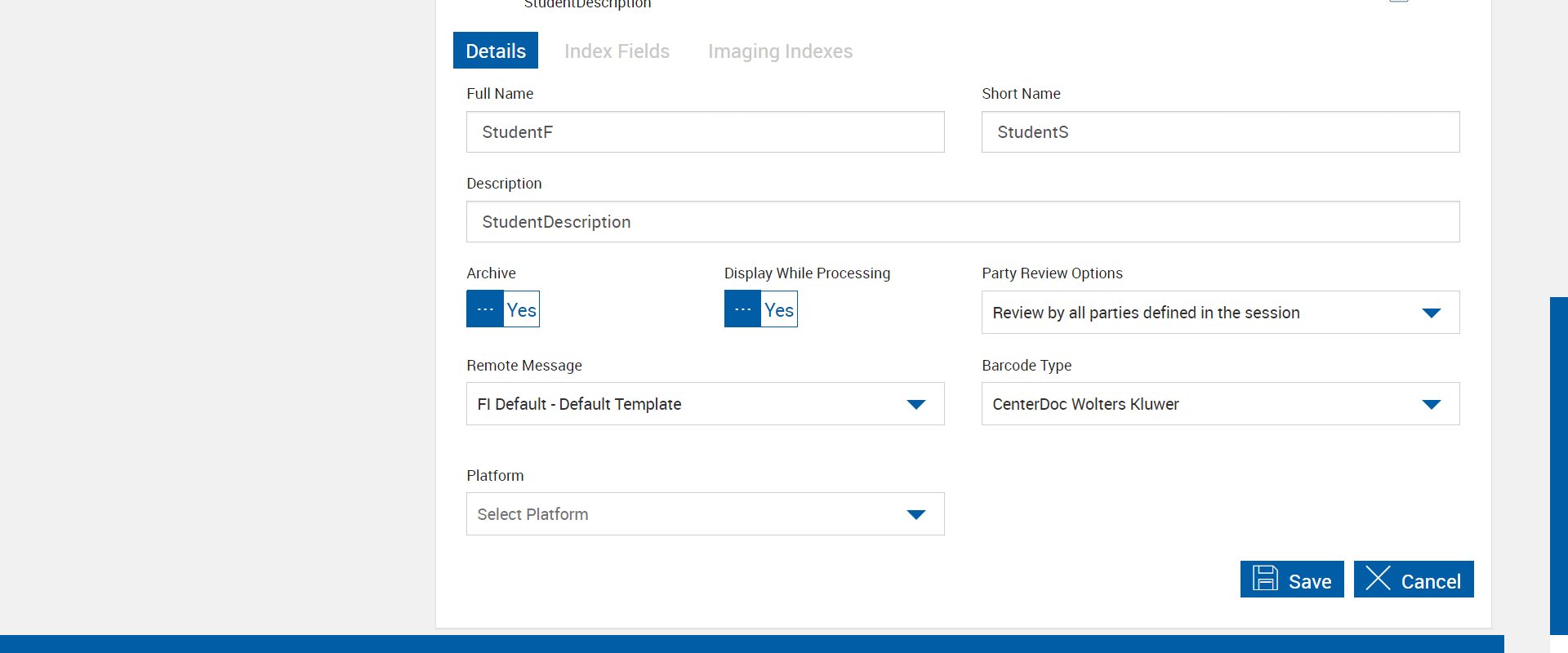The height and width of the screenshot is (653, 1568).
Task: Click the Barcode Type arrow icon
Action: (1431, 404)
